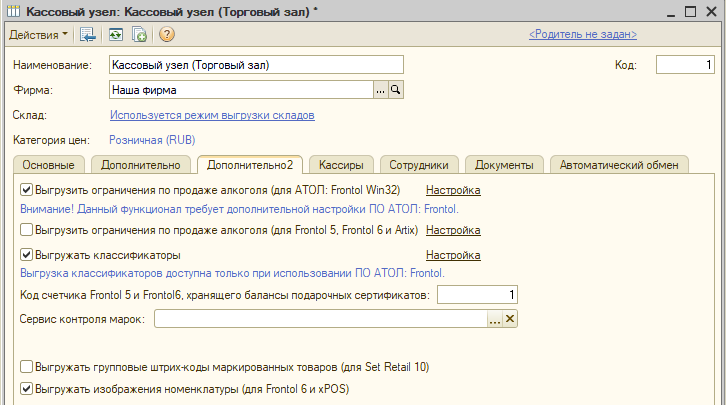This screenshot has height=405, width=726.
Task: Open the Действия dropdown menu
Action: click(x=38, y=35)
